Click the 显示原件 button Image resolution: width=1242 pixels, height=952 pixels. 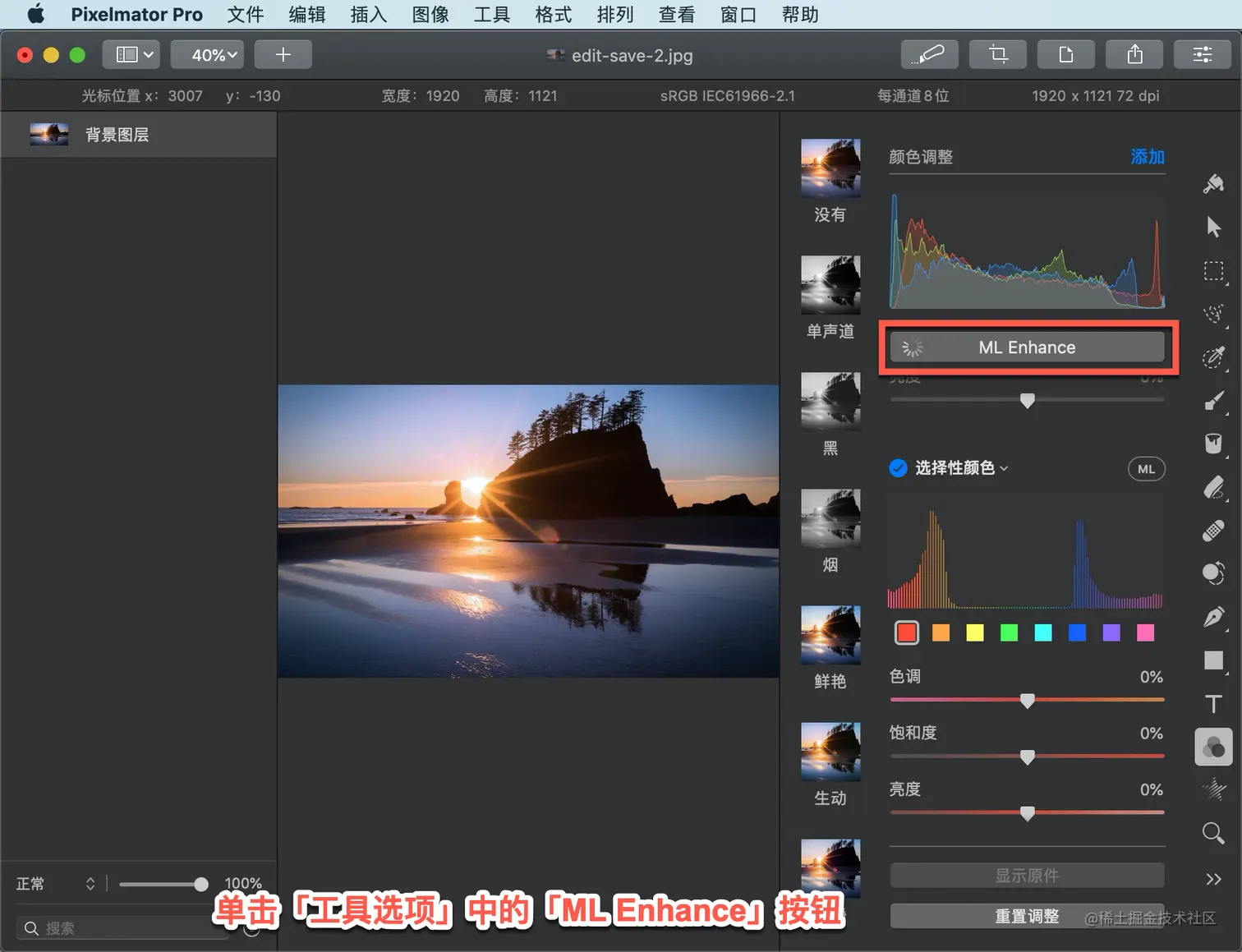tap(1027, 876)
